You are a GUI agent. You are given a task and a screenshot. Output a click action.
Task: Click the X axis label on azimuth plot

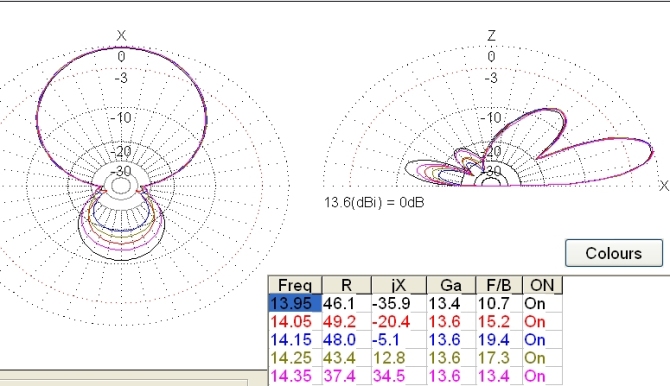(x=121, y=35)
